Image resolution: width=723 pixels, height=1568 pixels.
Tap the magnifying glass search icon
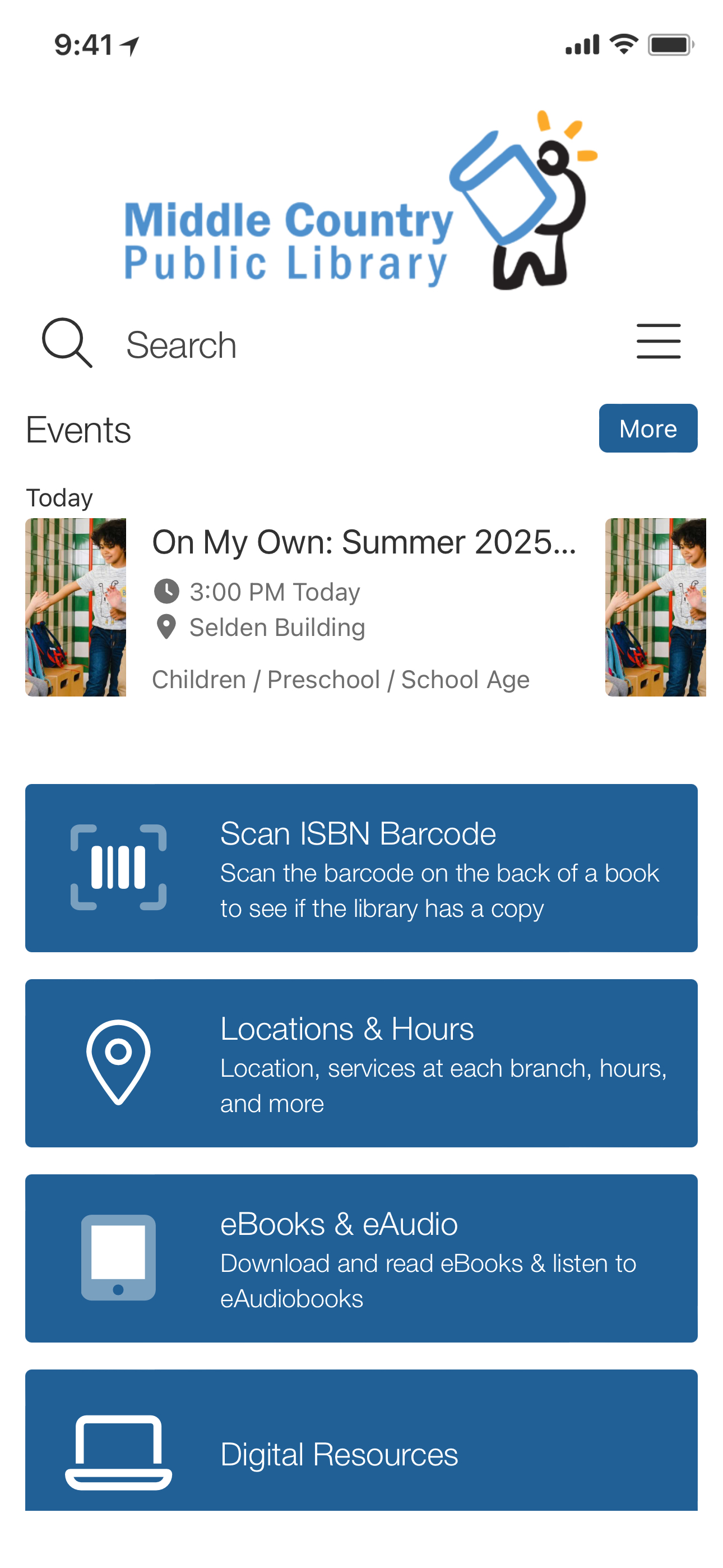point(67,343)
